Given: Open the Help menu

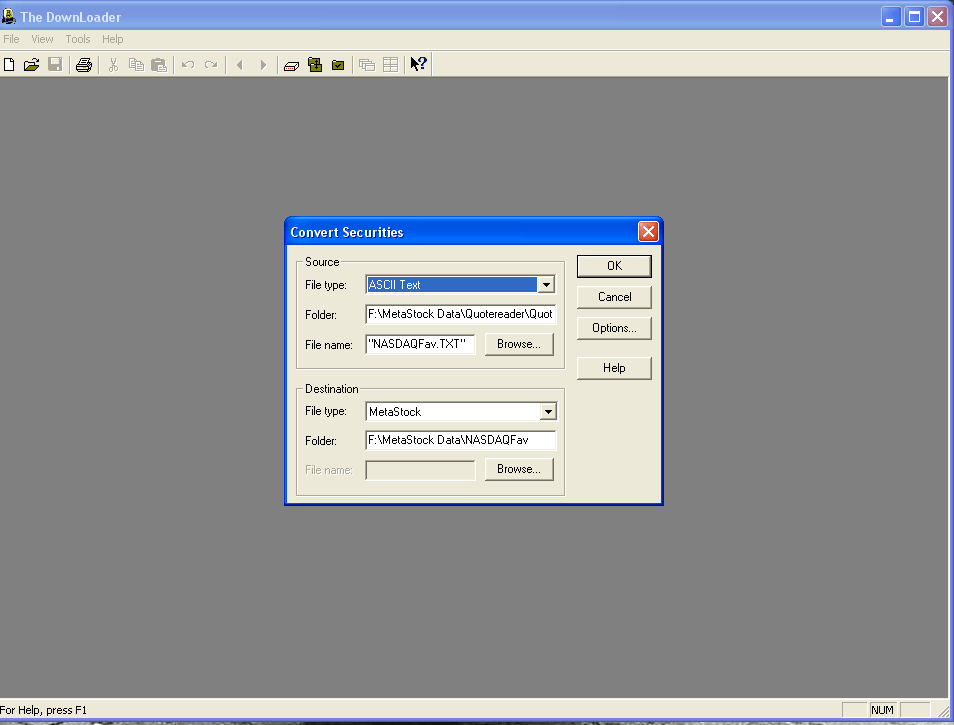Looking at the screenshot, I should 113,39.
